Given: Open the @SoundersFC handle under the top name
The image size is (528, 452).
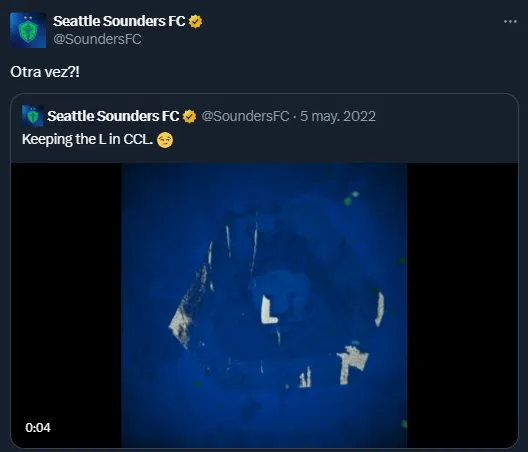Looking at the screenshot, I should pos(97,39).
